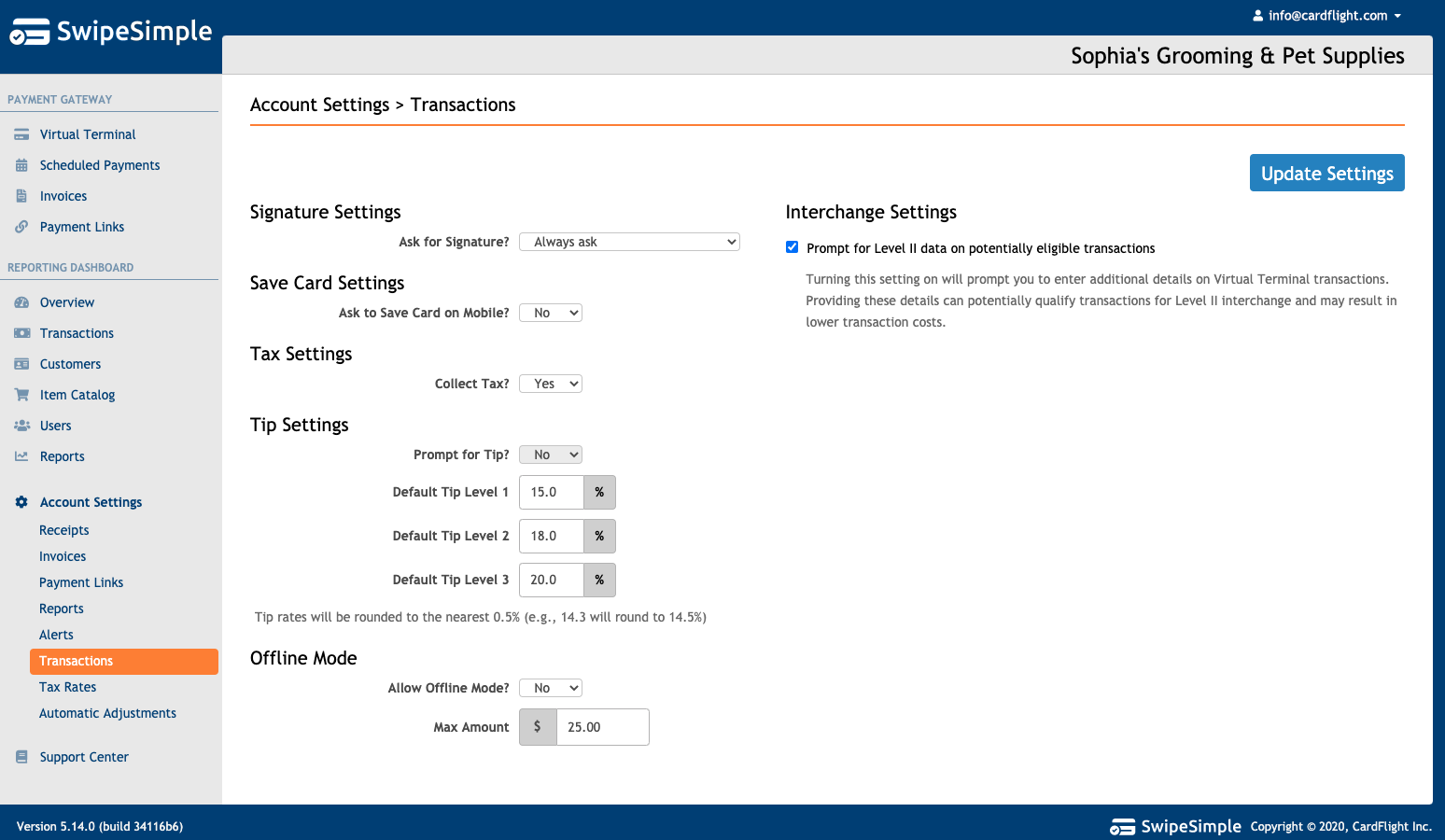The width and height of the screenshot is (1445, 840).
Task: Open the Collect Tax dropdown
Action: pyautogui.click(x=551, y=384)
